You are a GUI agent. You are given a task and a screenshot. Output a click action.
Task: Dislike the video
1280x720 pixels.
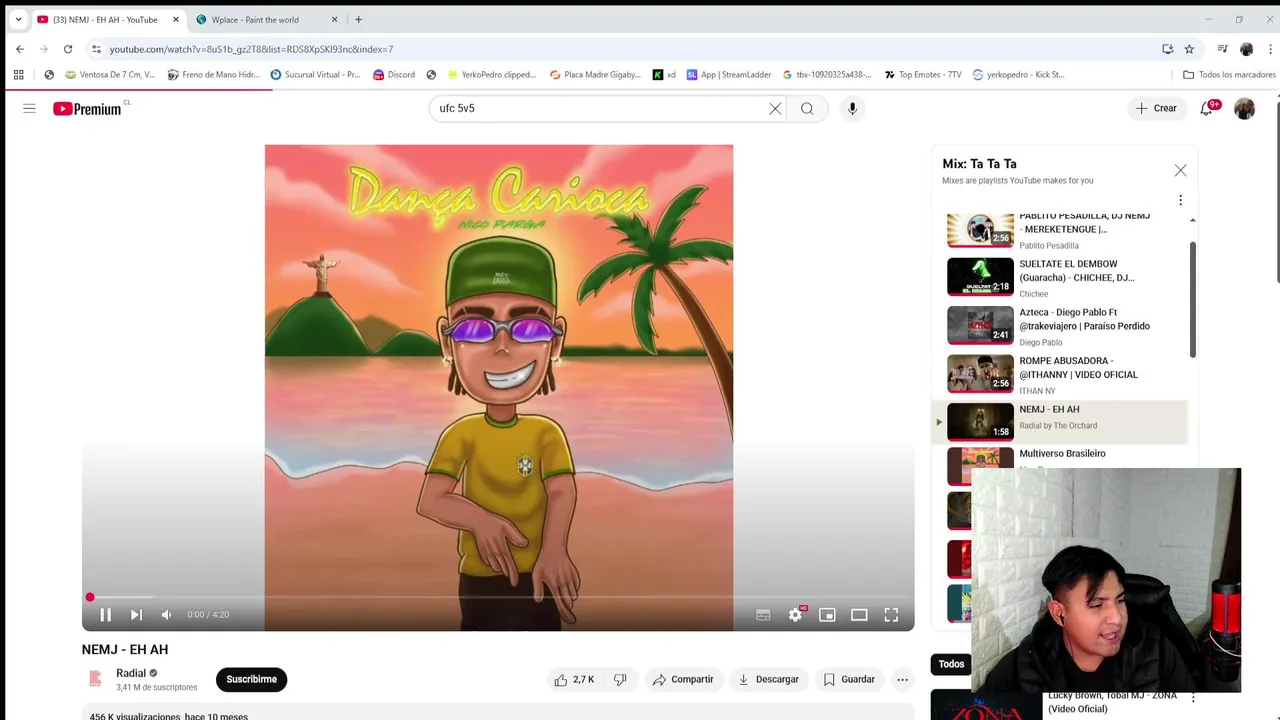point(619,679)
